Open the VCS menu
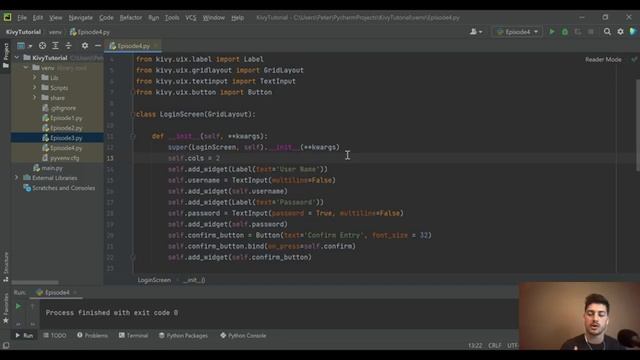This screenshot has width=640, height=360. [191, 18]
